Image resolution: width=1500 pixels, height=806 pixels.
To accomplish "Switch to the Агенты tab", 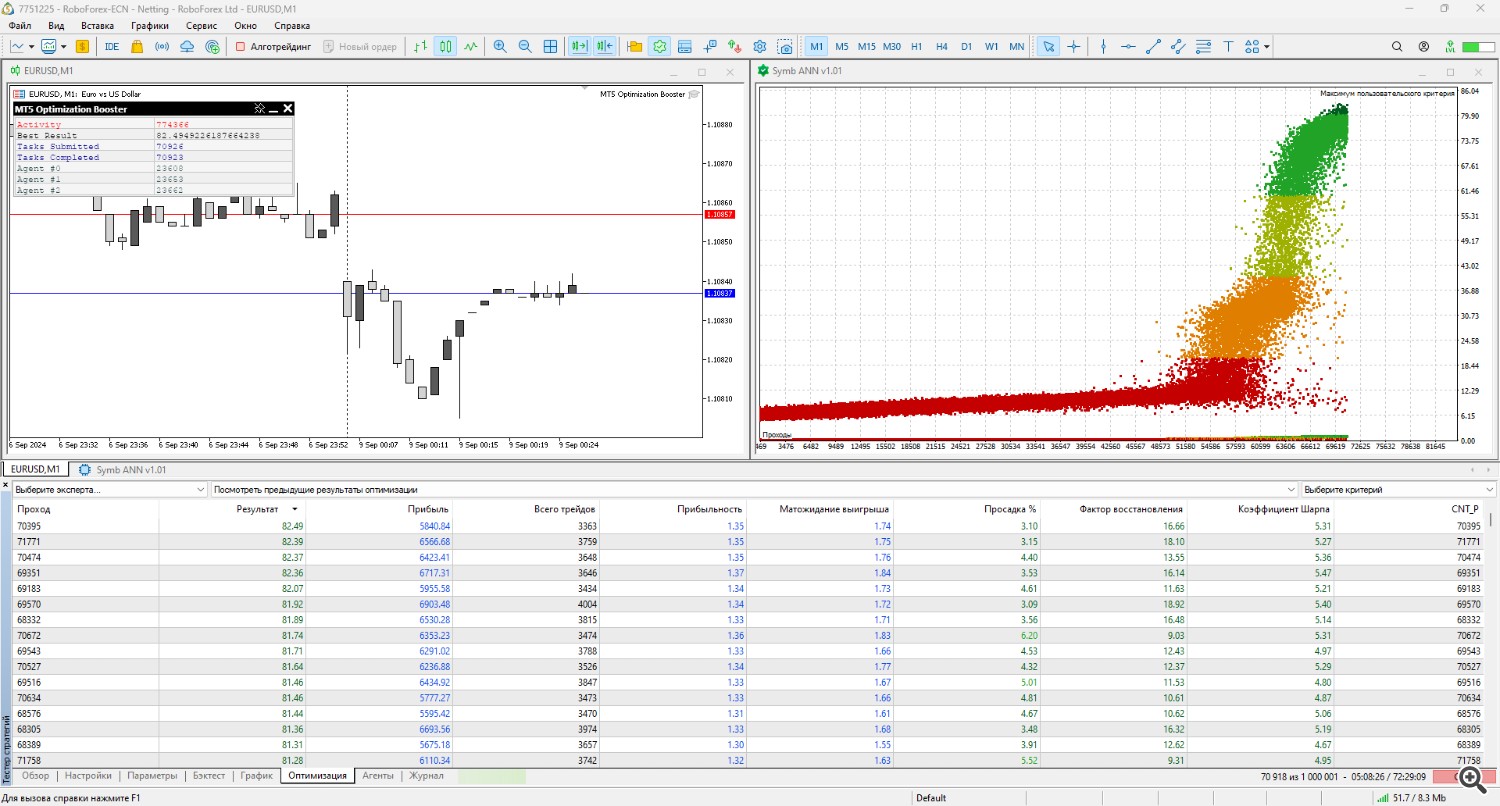I will (x=377, y=775).
